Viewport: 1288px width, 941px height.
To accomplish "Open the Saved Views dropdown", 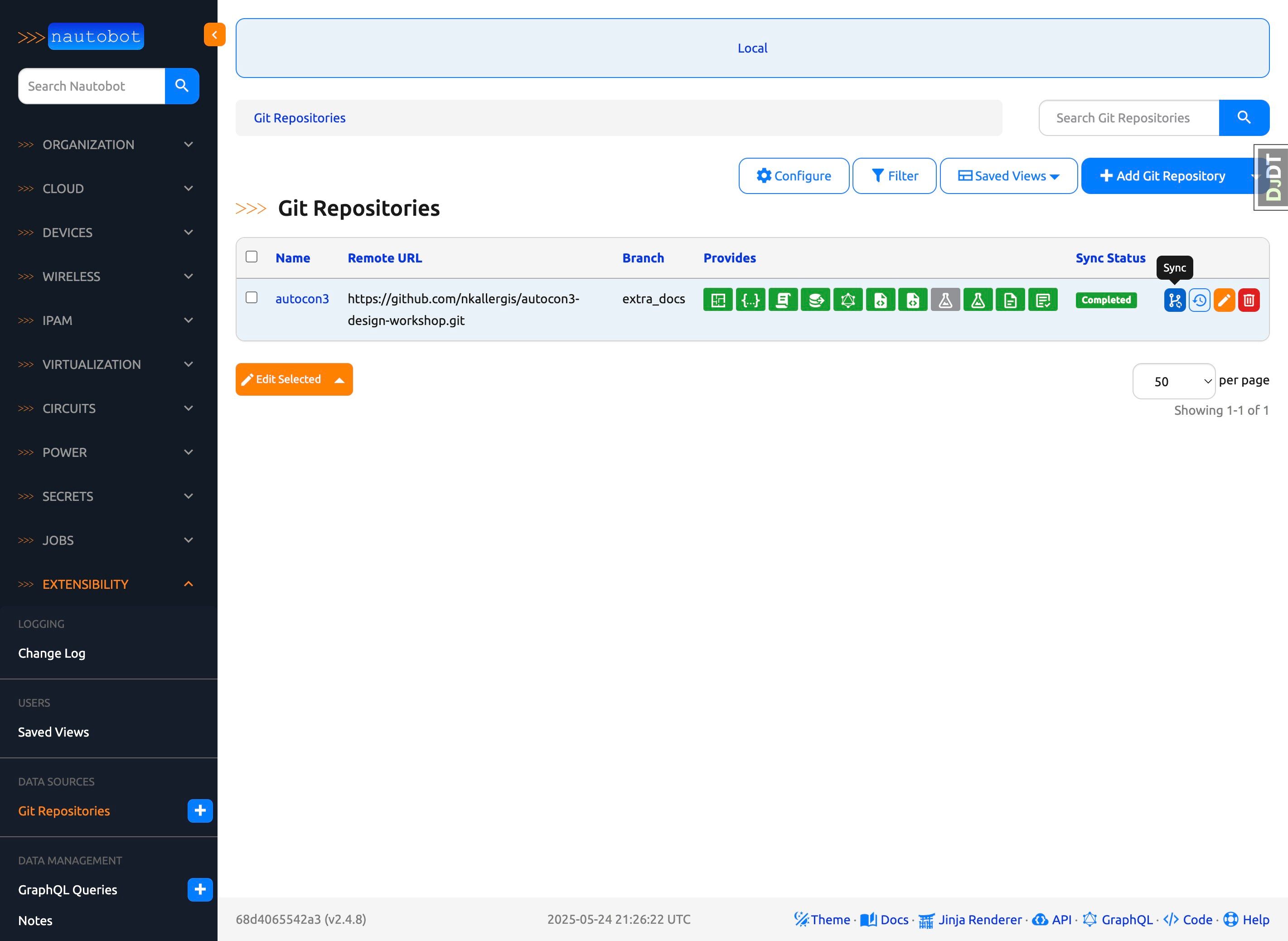I will pyautogui.click(x=1008, y=176).
